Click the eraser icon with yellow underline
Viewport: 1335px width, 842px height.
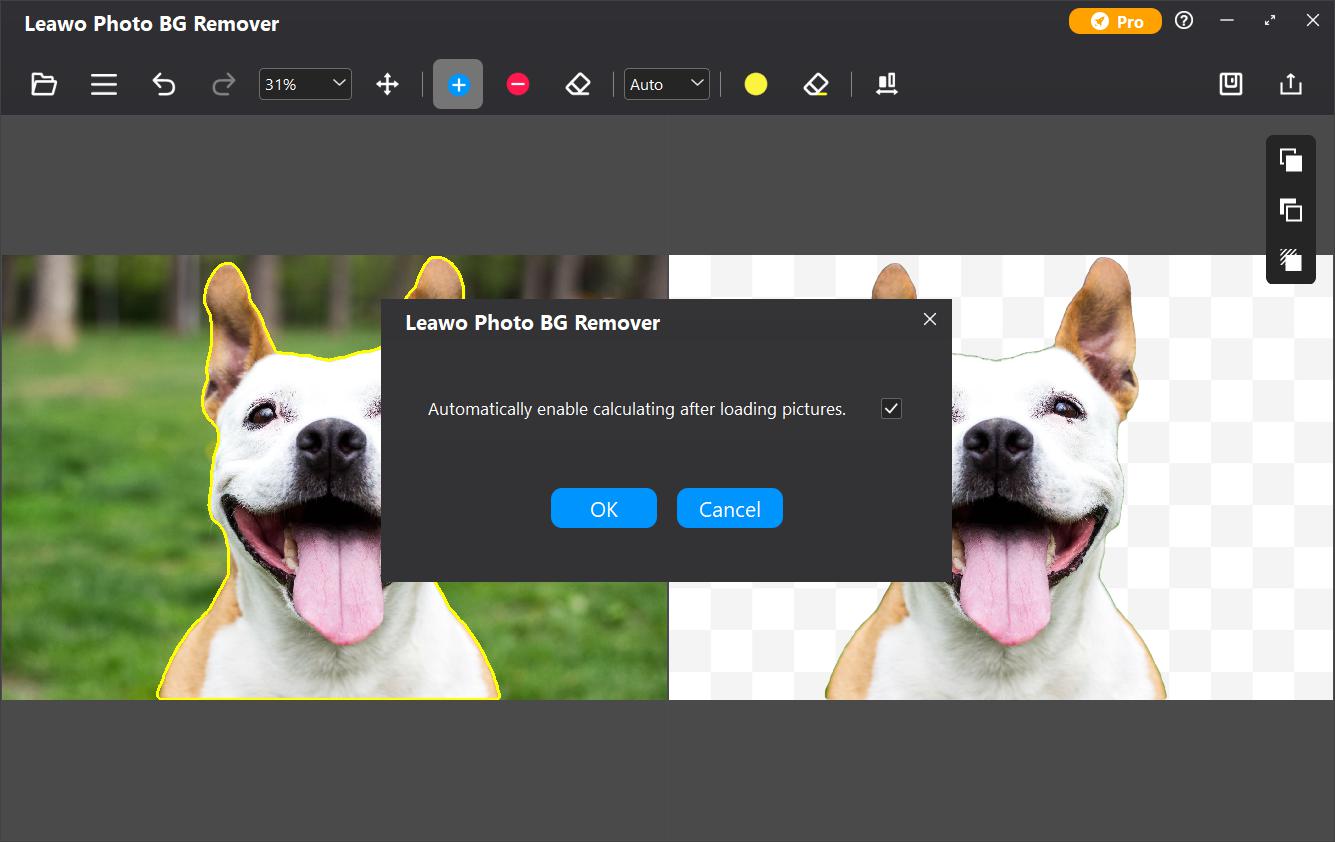[x=816, y=85]
